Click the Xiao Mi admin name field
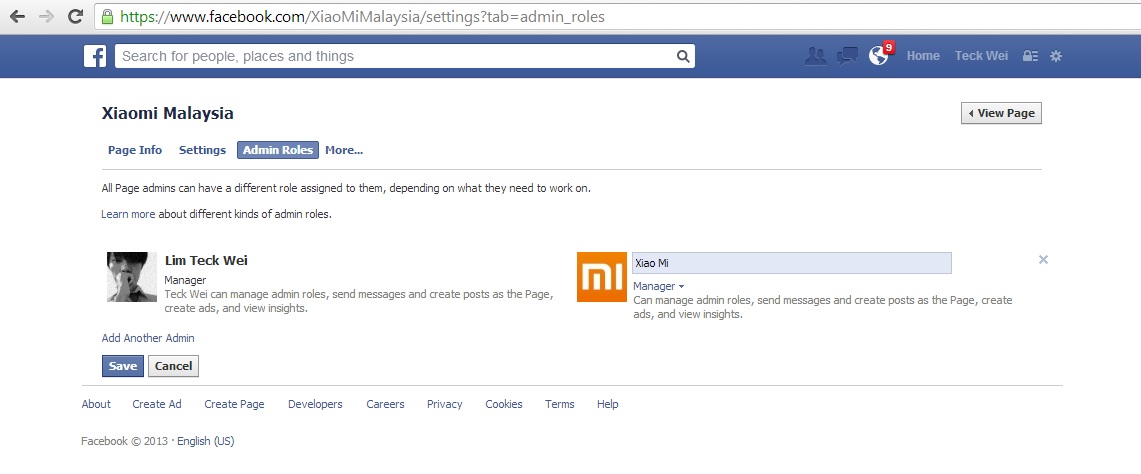Viewport: 1141px width, 474px height. (791, 263)
